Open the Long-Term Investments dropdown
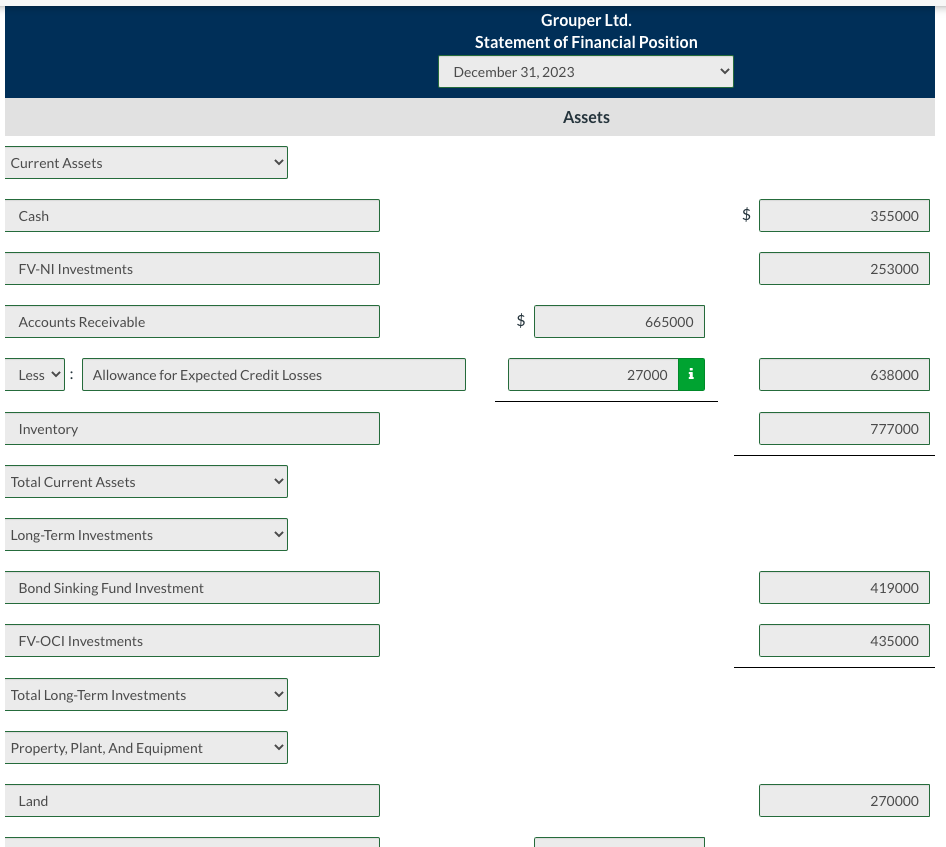Viewport: 946px width, 847px height. pos(146,535)
